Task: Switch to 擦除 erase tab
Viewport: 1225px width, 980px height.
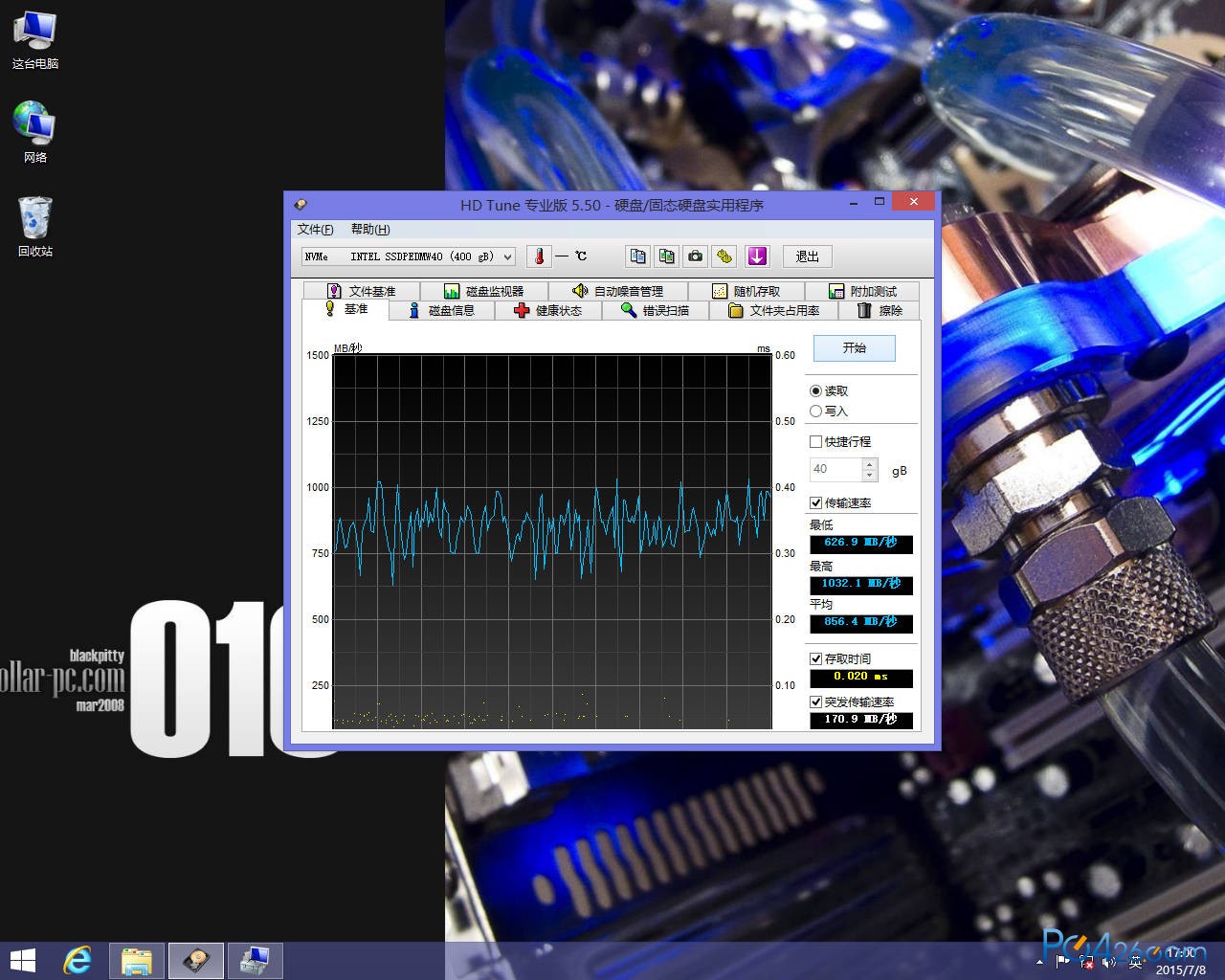Action: (880, 310)
